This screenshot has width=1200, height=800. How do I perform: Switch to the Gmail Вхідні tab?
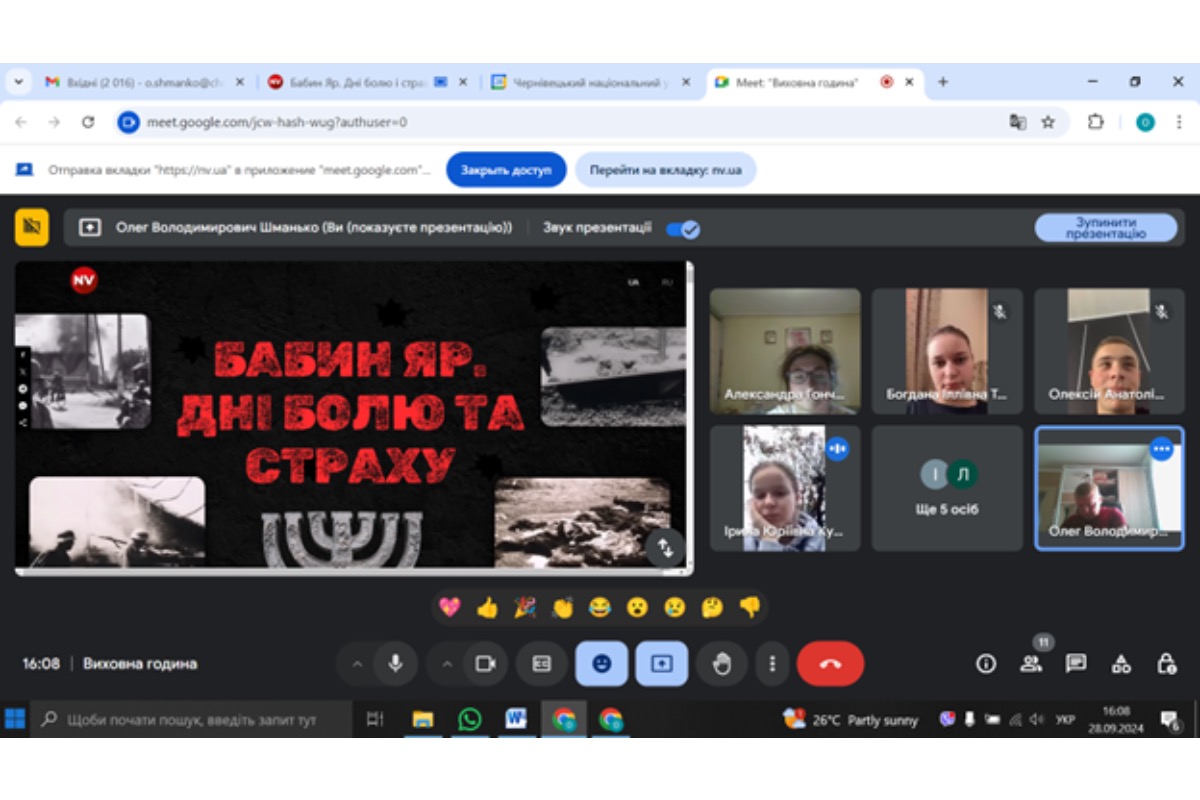point(144,82)
